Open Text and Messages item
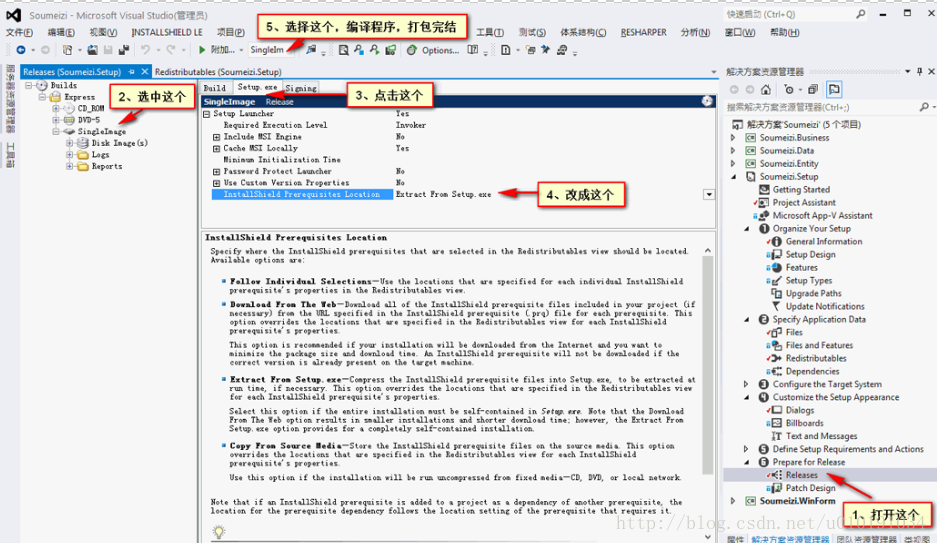937x543 pixels. click(821, 436)
